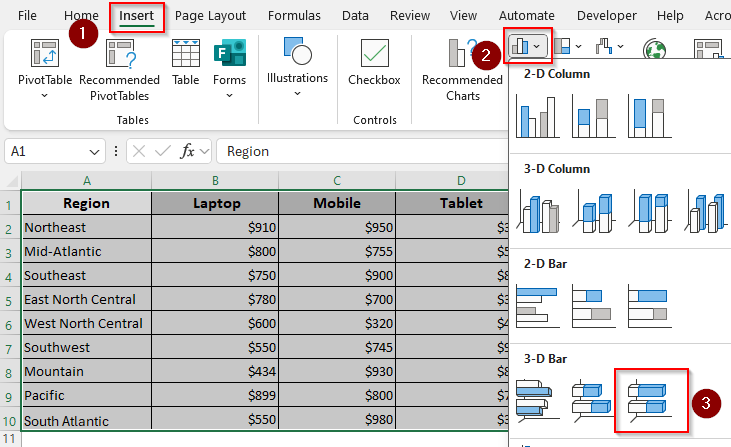Choose 3-D 100% Stacked Bar chart

(649, 401)
